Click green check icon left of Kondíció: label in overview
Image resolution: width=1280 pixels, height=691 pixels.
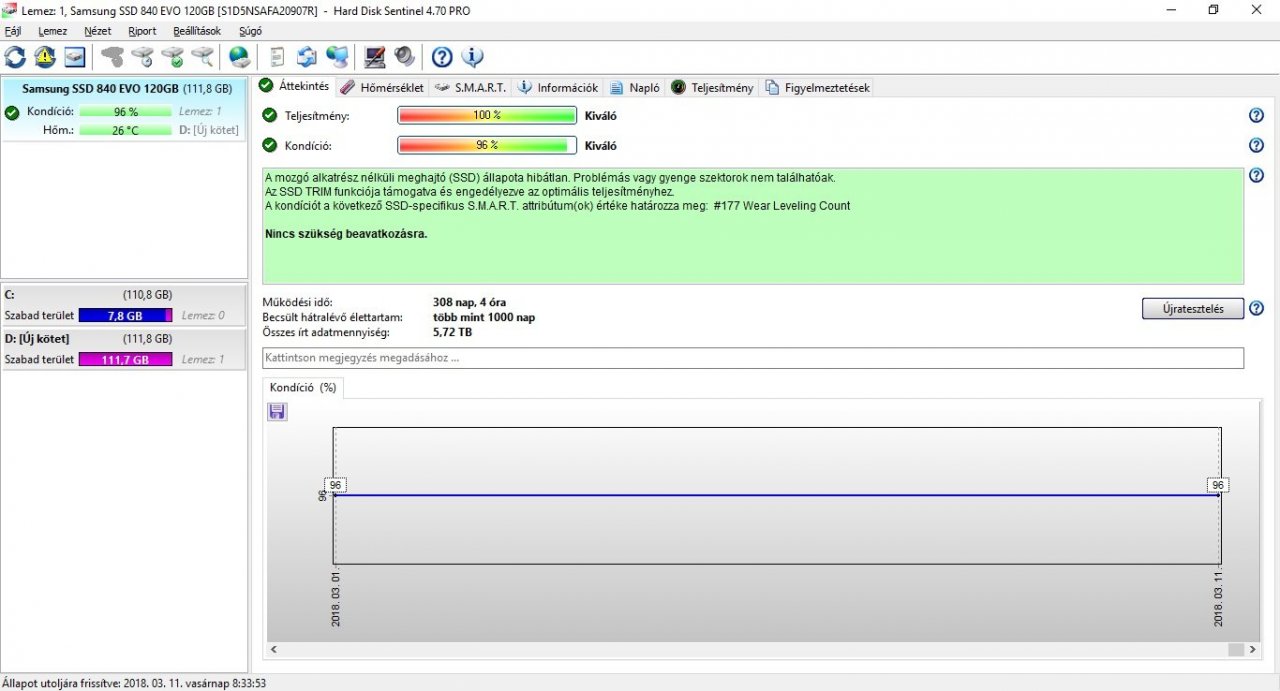[269, 145]
